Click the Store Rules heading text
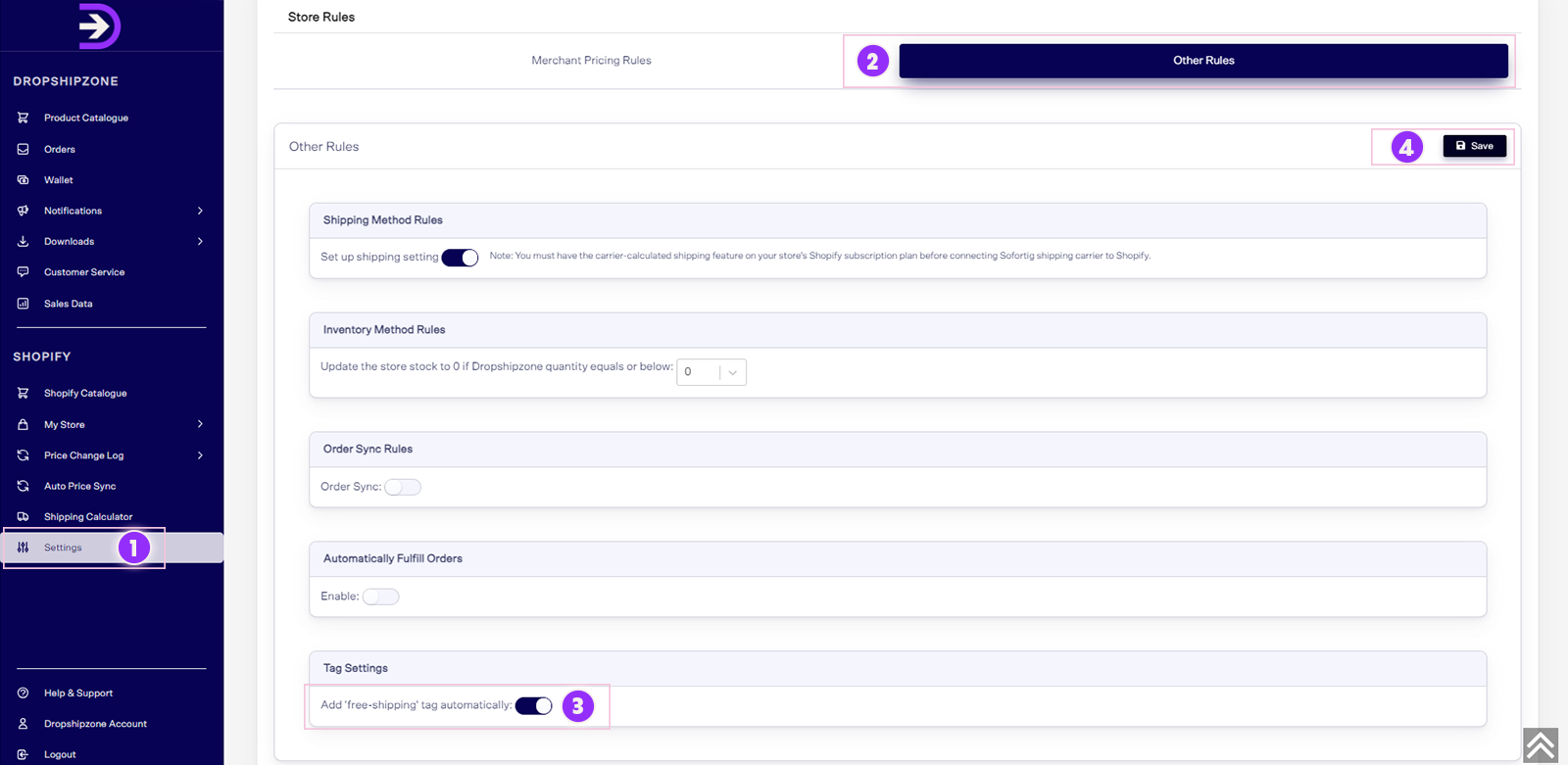The width and height of the screenshot is (1568, 765). pyautogui.click(x=321, y=17)
